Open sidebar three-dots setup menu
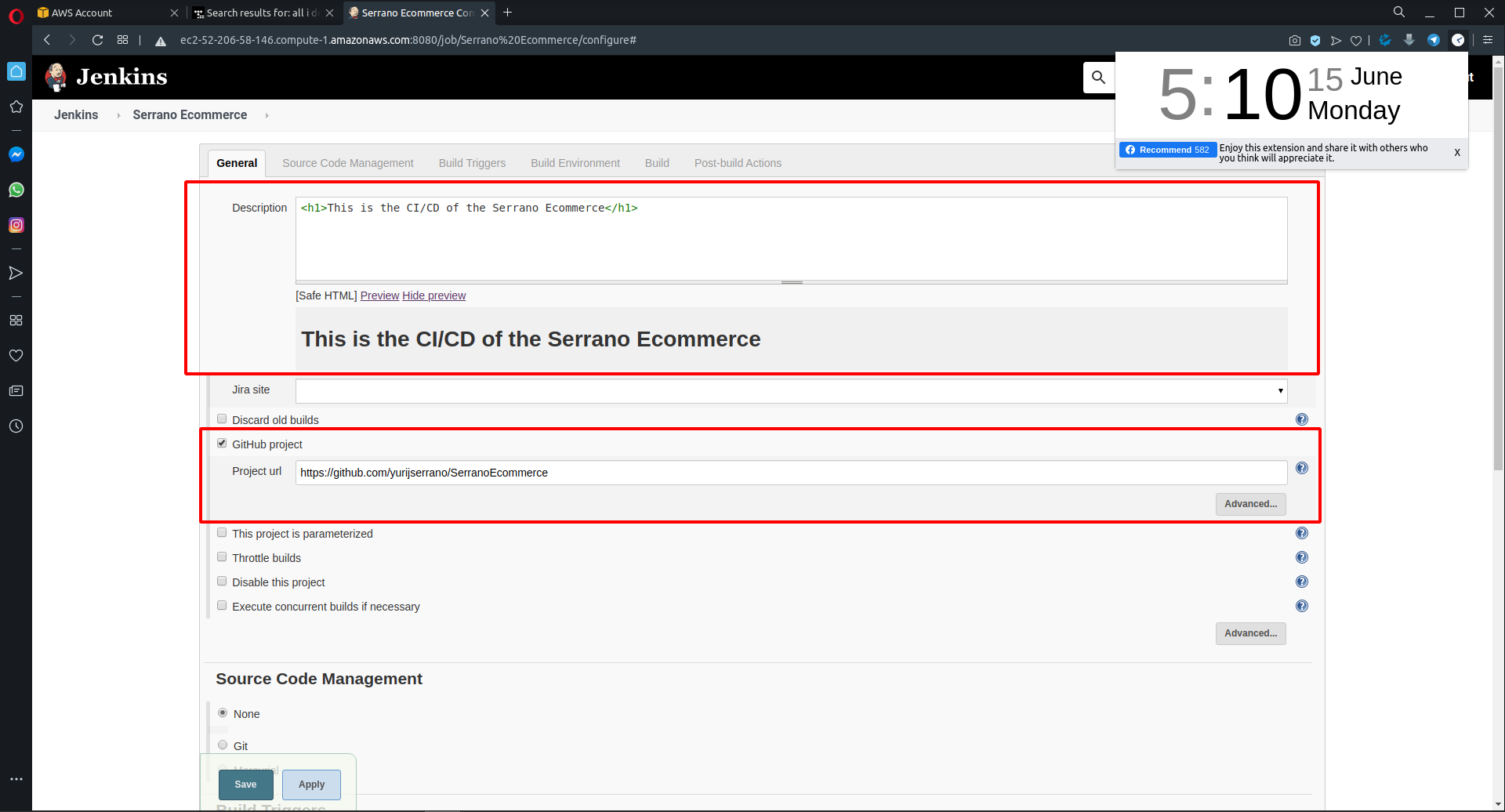 [x=16, y=779]
